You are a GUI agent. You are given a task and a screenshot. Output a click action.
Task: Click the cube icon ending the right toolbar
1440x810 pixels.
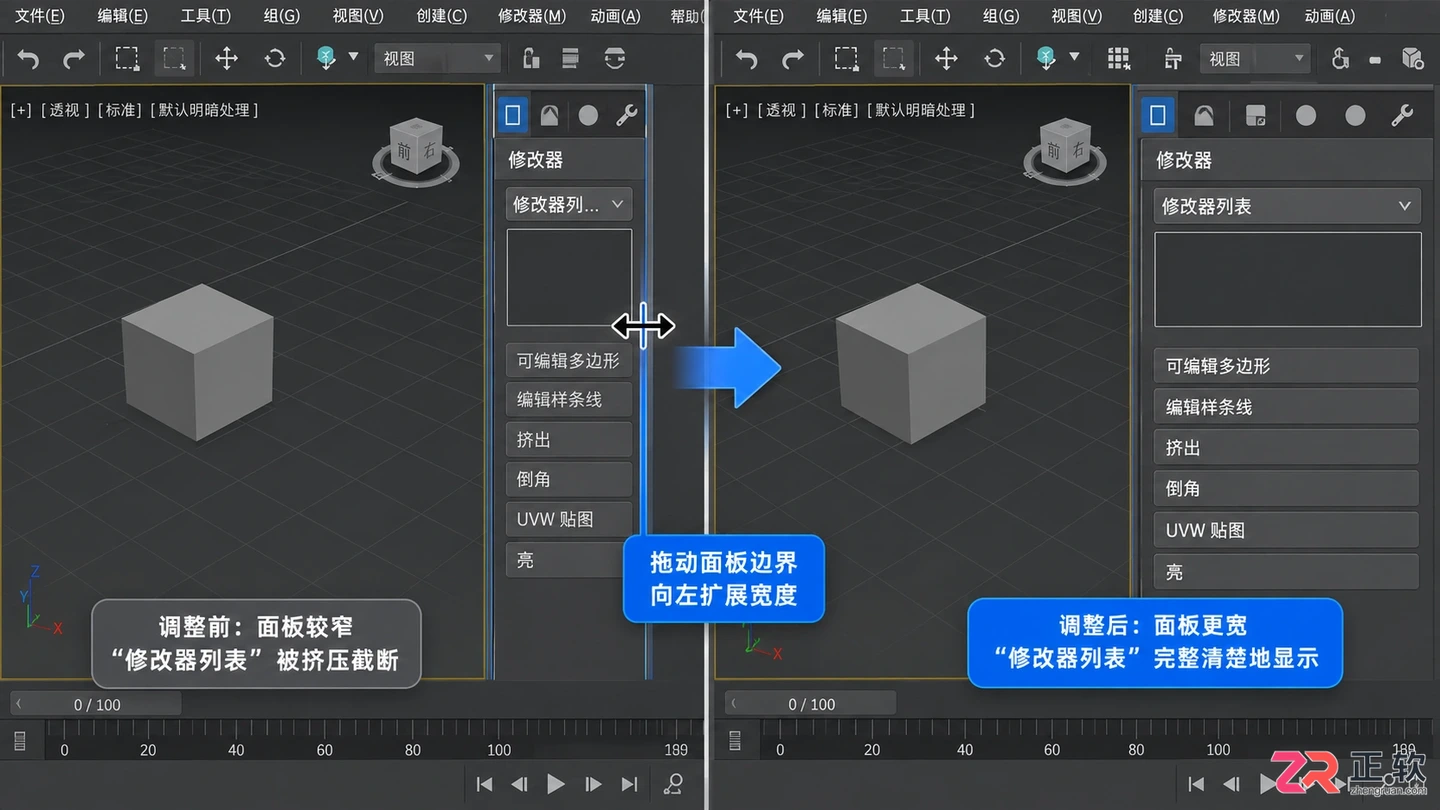click(1412, 59)
